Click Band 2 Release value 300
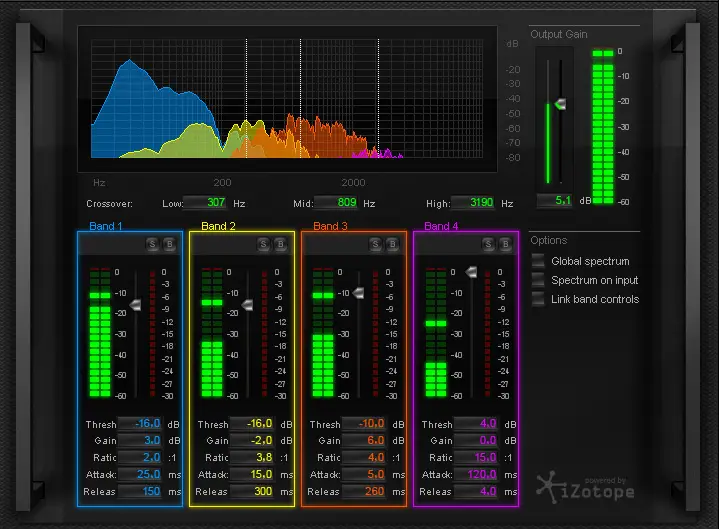The image size is (719, 529). (252, 491)
